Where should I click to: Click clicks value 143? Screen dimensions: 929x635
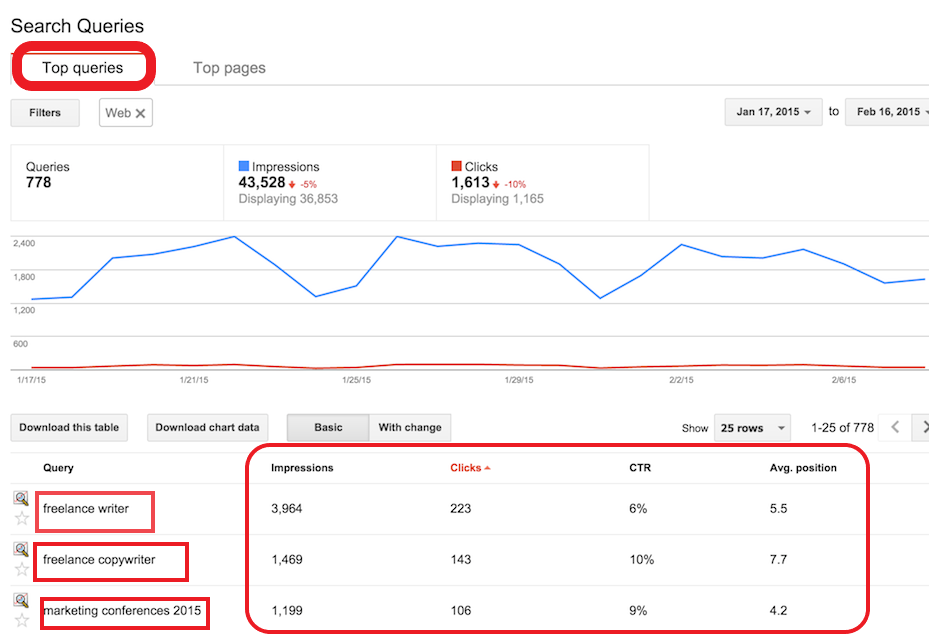(460, 560)
